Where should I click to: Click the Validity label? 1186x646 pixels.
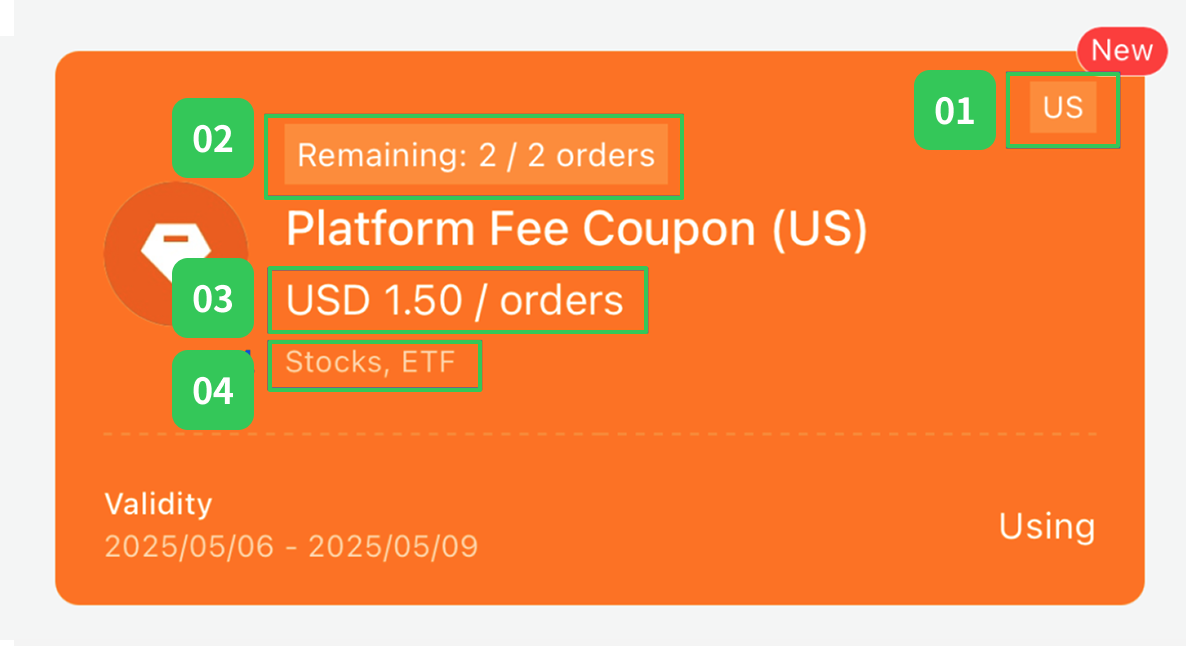click(x=158, y=503)
